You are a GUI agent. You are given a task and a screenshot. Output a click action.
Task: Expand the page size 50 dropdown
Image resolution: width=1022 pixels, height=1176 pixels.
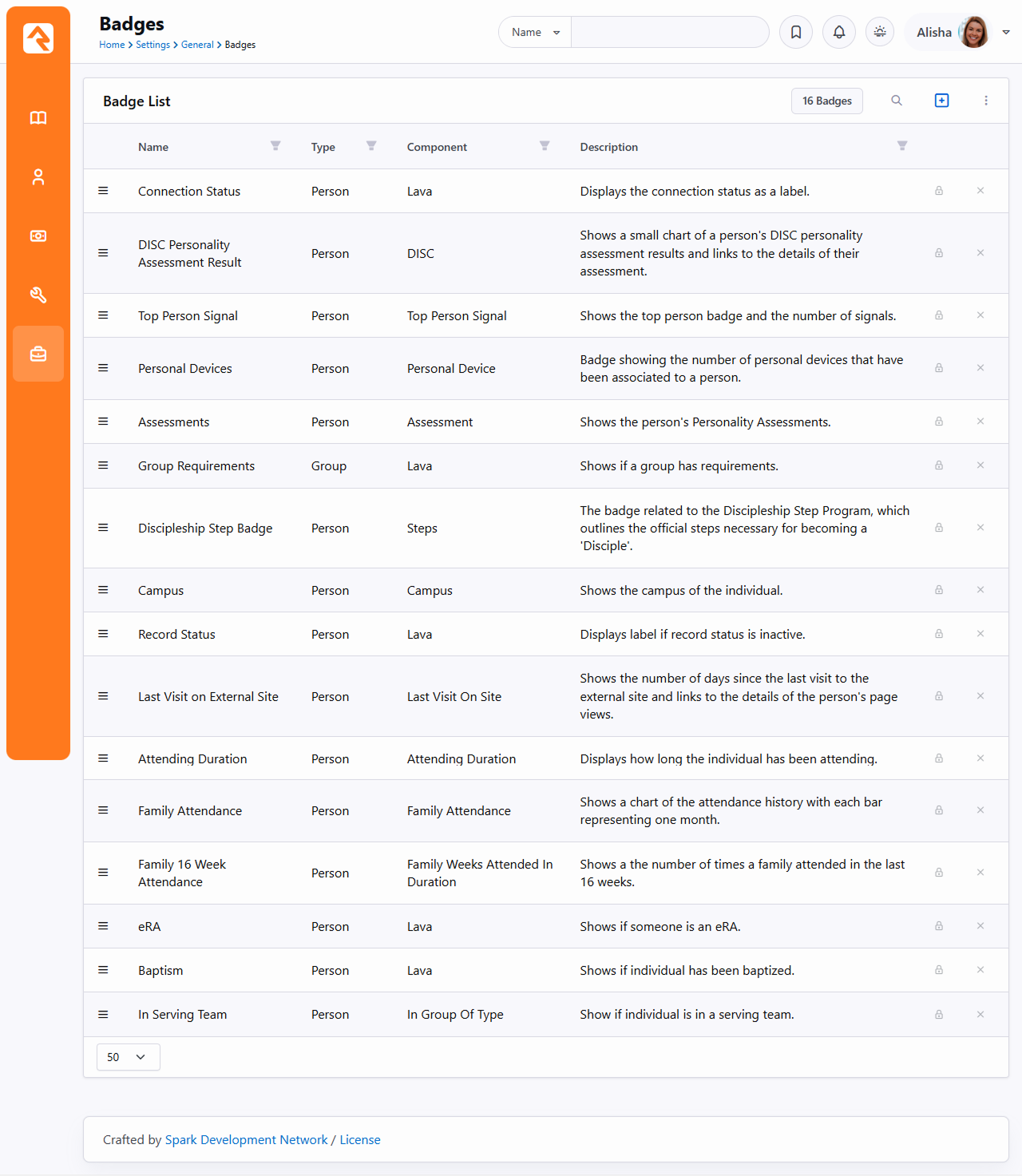coord(128,1057)
